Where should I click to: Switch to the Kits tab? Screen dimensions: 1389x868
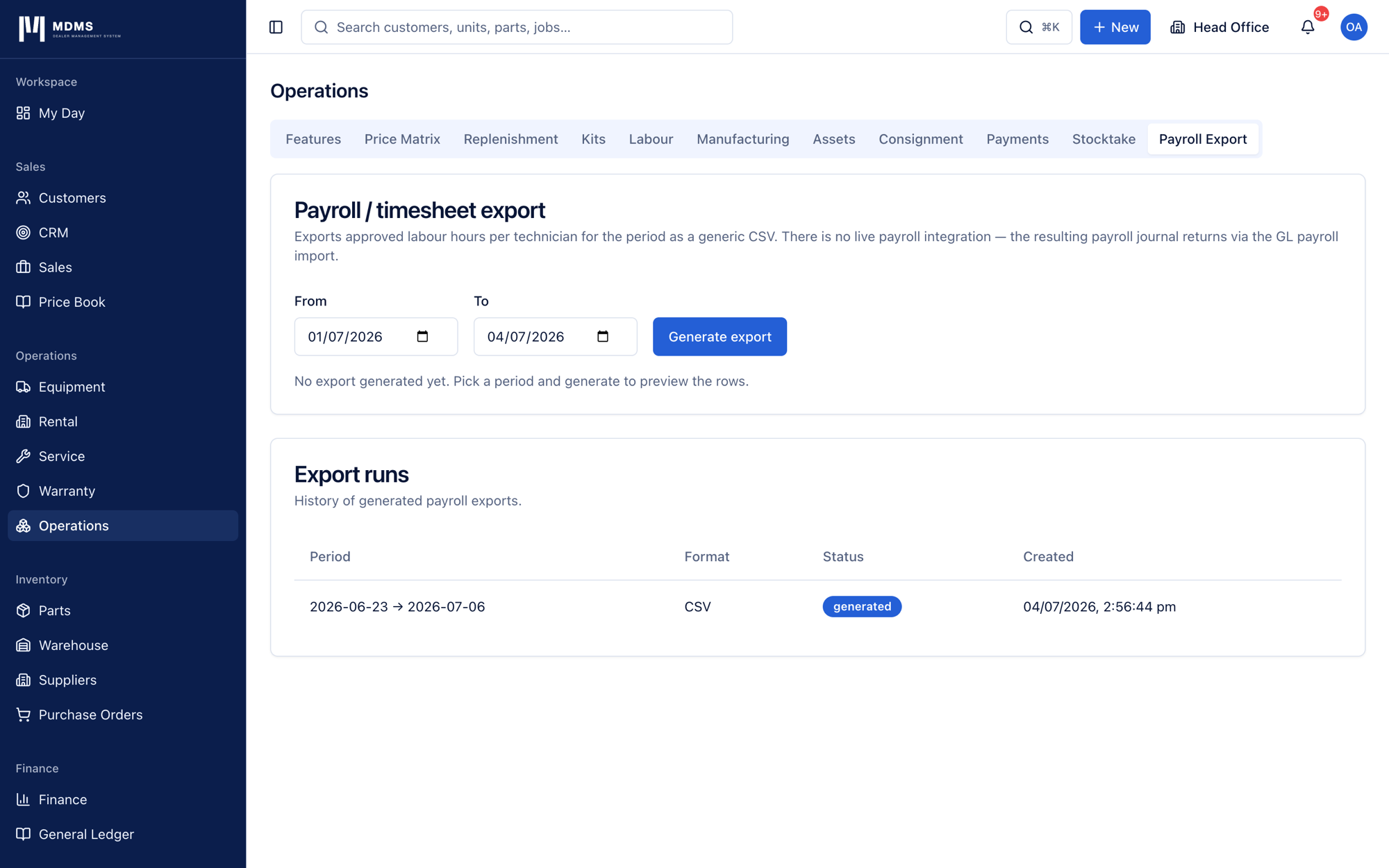(593, 139)
